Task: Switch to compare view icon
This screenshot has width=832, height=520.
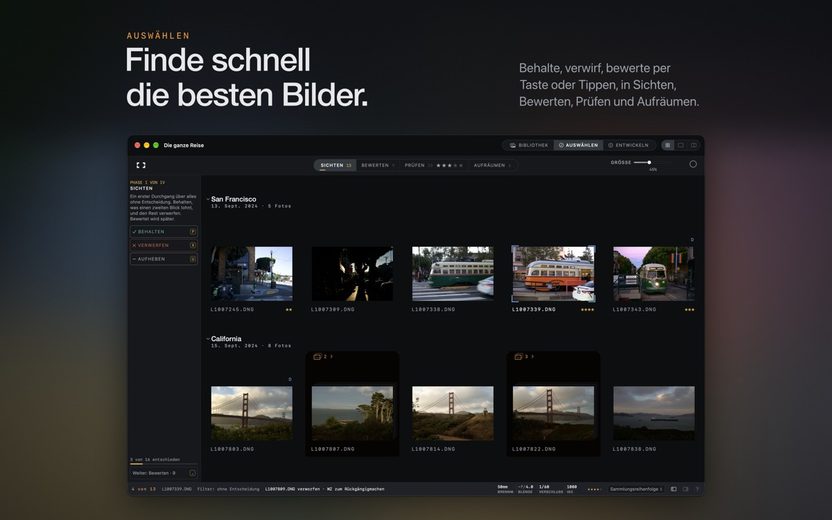Action: click(x=693, y=145)
